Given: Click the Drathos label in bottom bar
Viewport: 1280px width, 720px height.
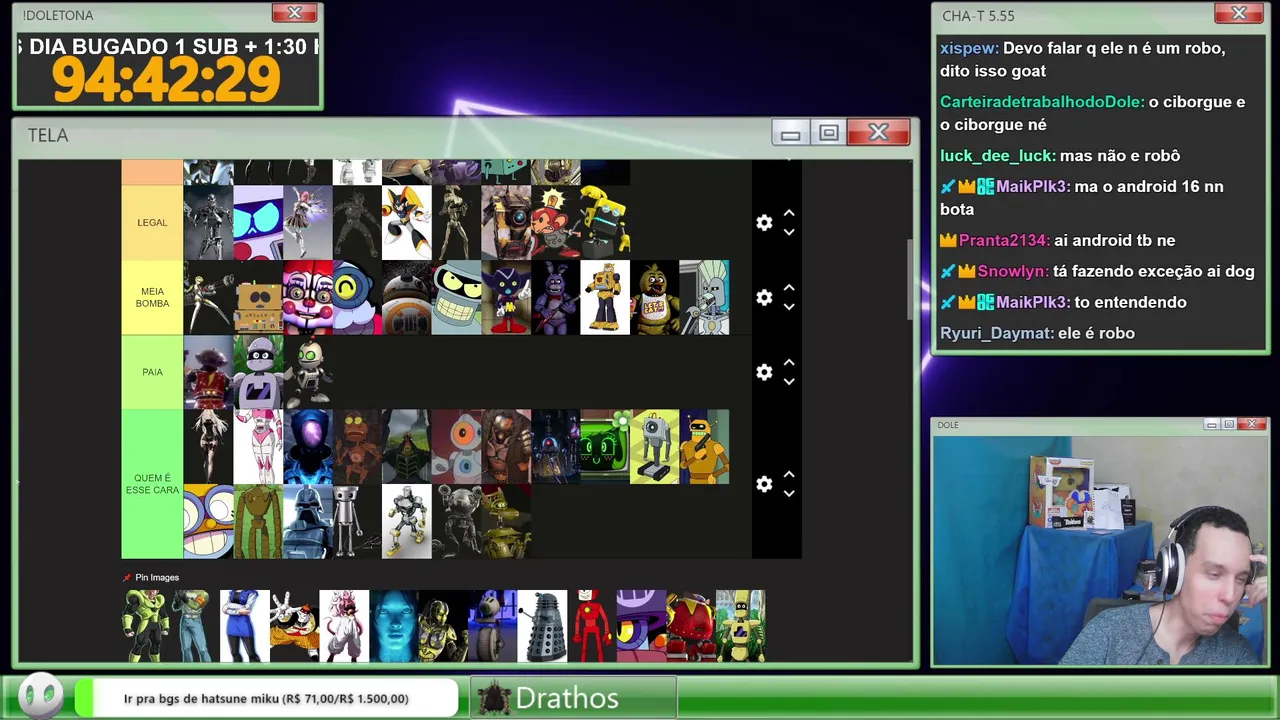Looking at the screenshot, I should click(x=567, y=698).
